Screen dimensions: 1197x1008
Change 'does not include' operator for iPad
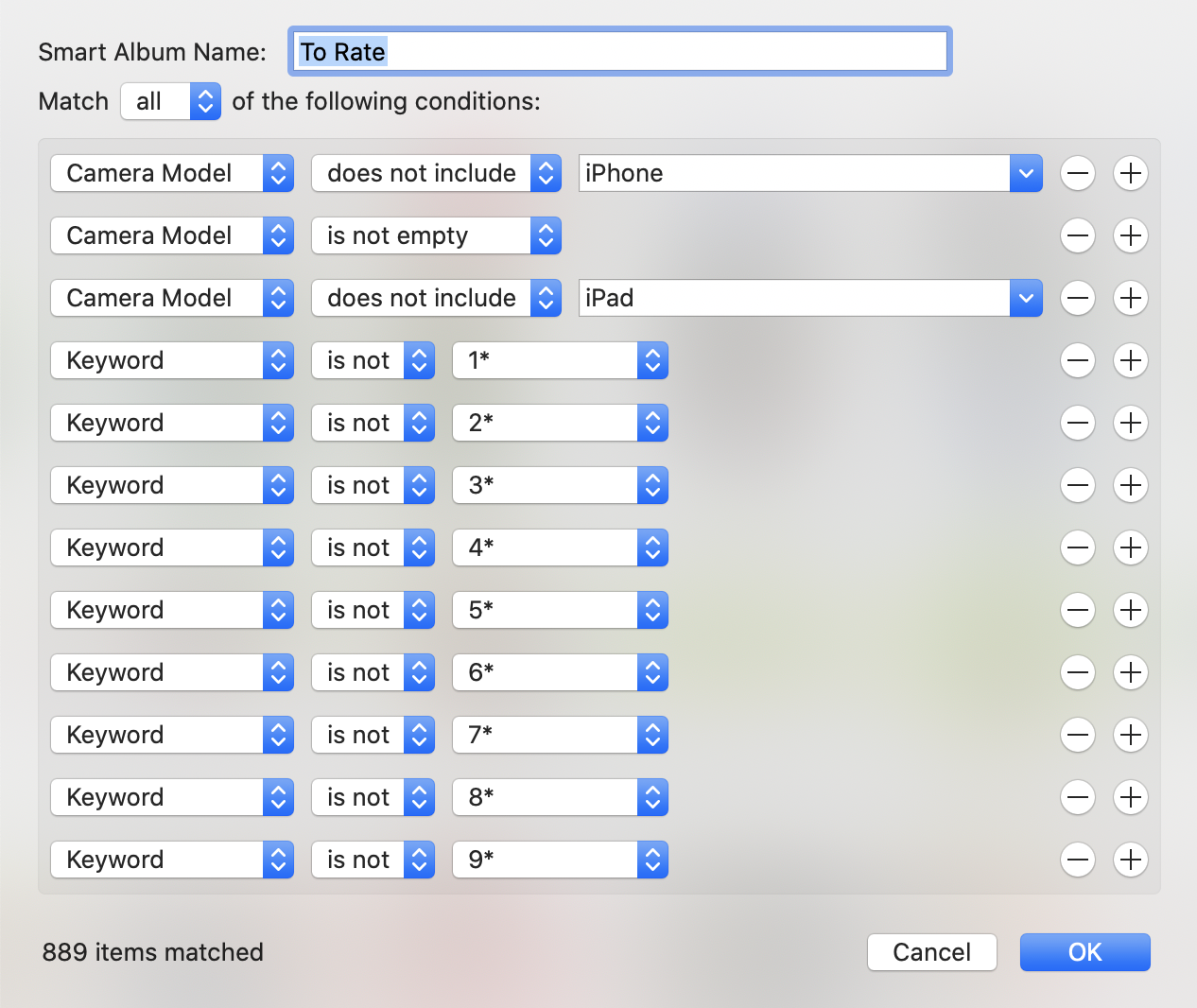(436, 298)
